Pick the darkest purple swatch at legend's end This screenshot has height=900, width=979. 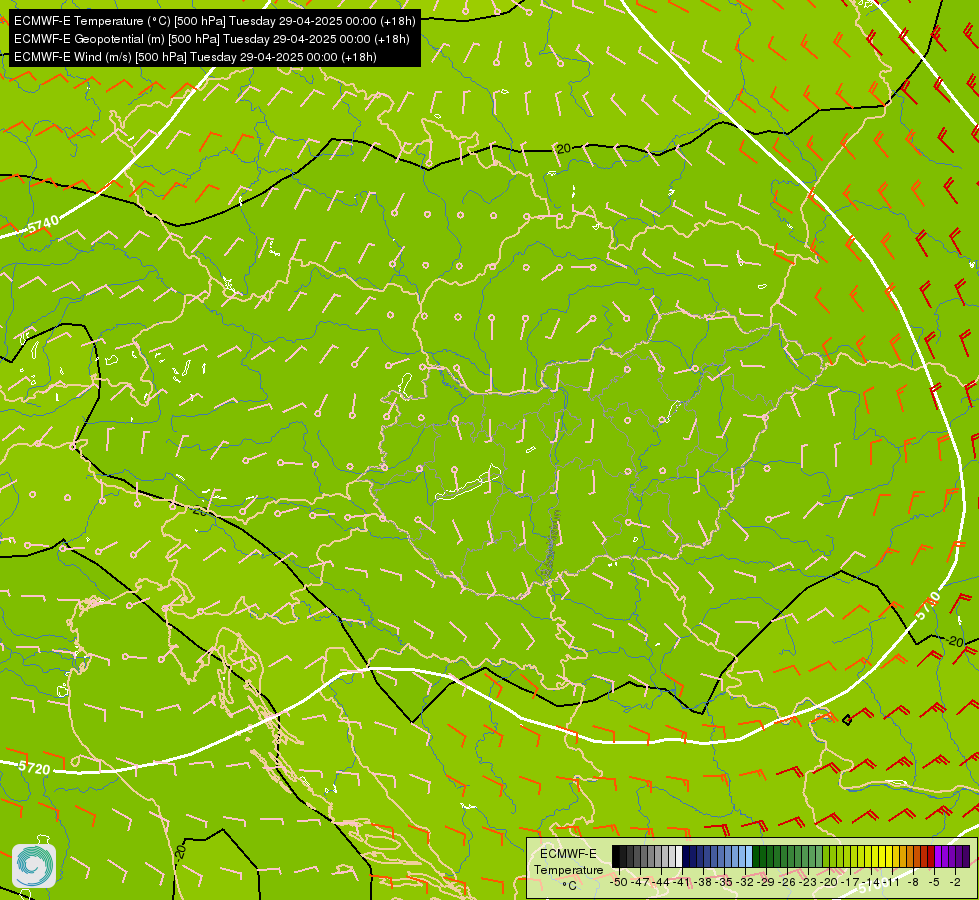tap(967, 857)
